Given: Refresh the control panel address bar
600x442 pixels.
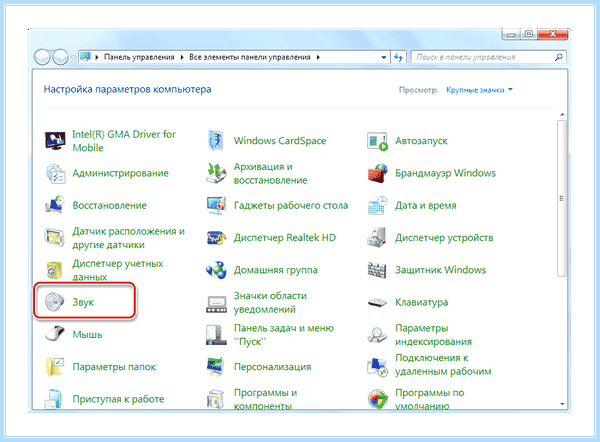Looking at the screenshot, I should click(398, 57).
